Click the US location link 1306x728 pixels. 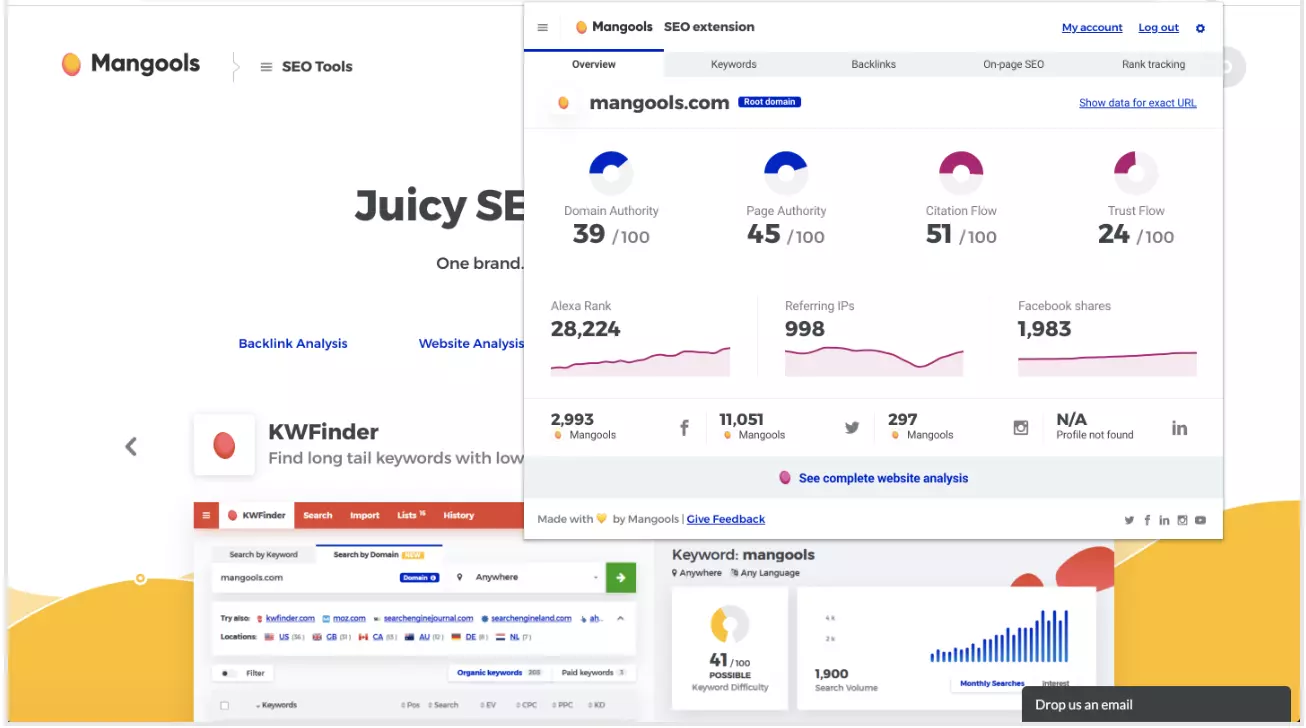pos(284,637)
